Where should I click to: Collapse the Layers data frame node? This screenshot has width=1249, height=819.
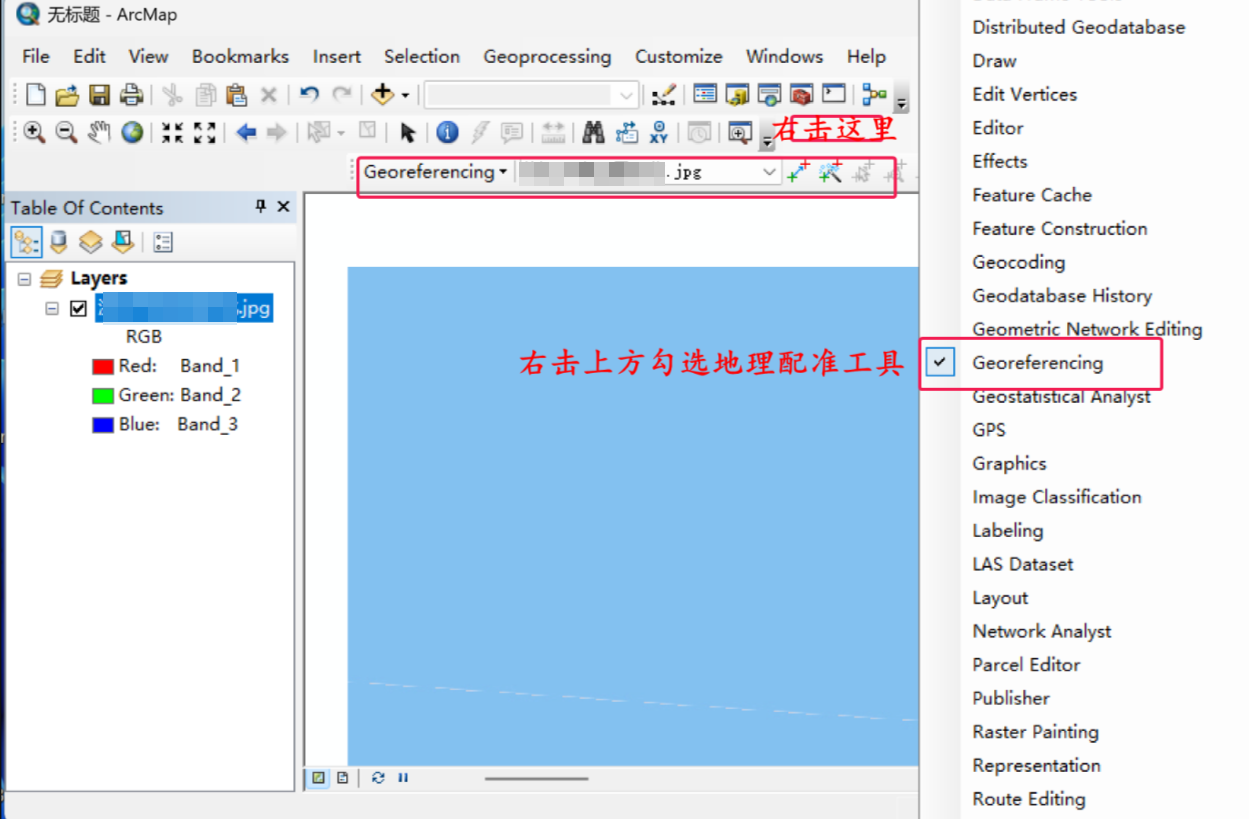(x=24, y=279)
